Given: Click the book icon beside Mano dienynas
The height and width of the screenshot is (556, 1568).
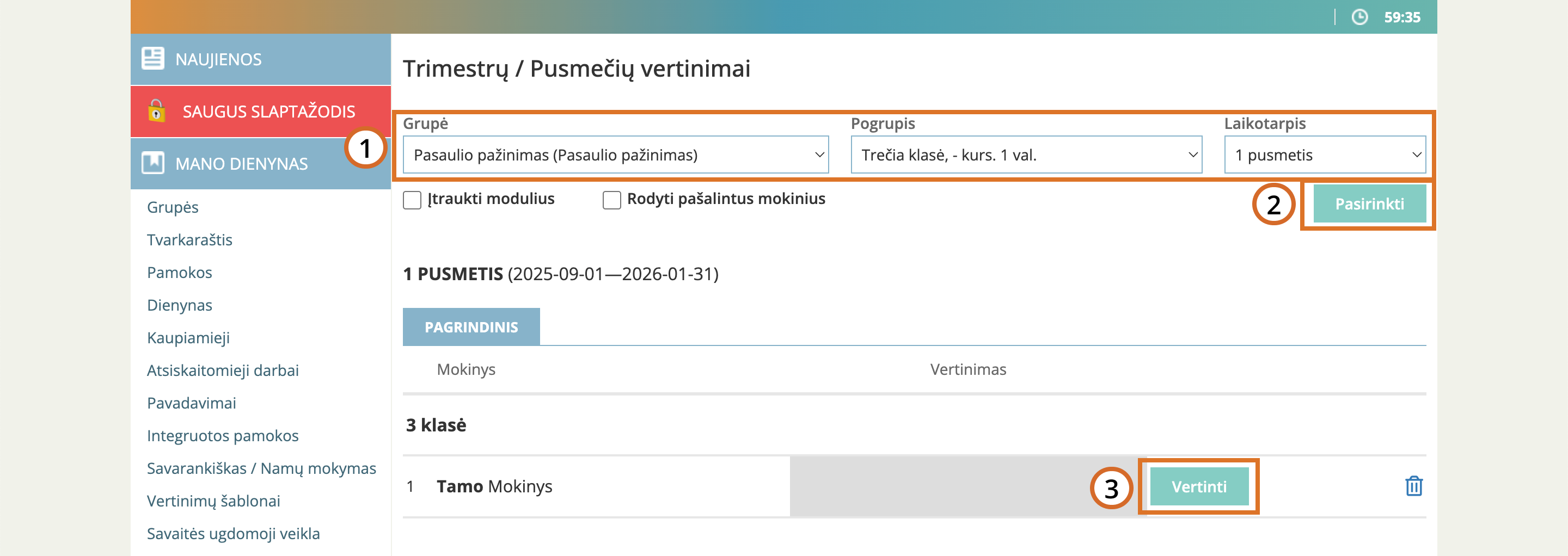Looking at the screenshot, I should [152, 163].
